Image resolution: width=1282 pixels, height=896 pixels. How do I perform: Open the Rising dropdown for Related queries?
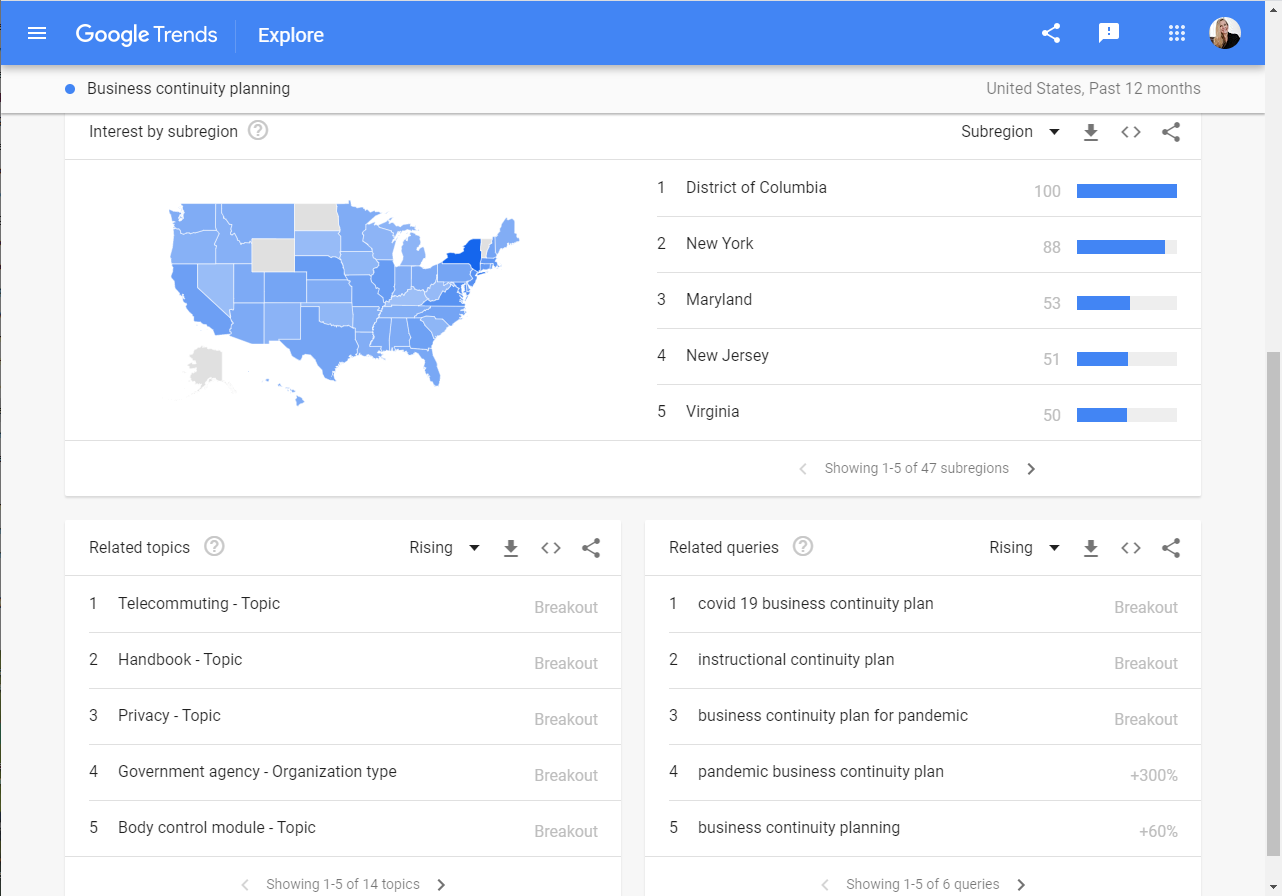click(1024, 548)
